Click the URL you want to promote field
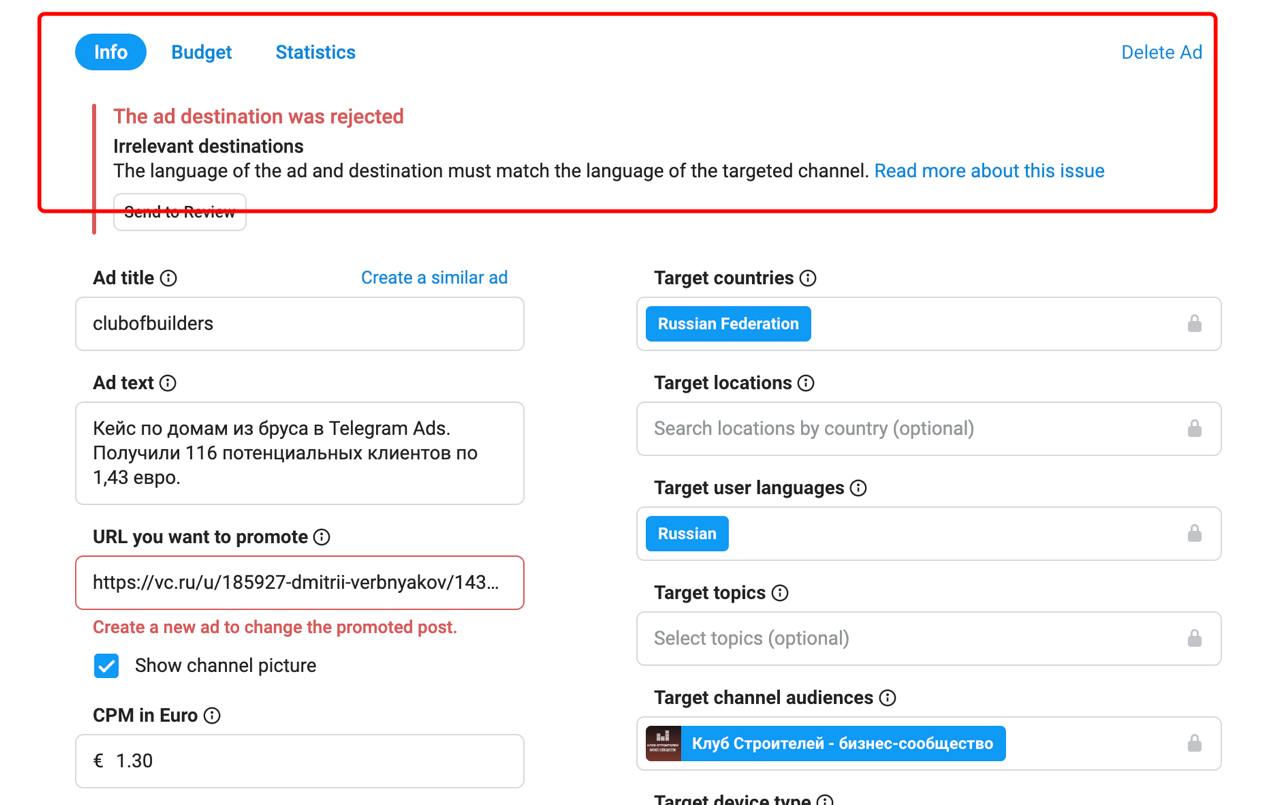Screen dimensions: 1280x805 coord(300,583)
